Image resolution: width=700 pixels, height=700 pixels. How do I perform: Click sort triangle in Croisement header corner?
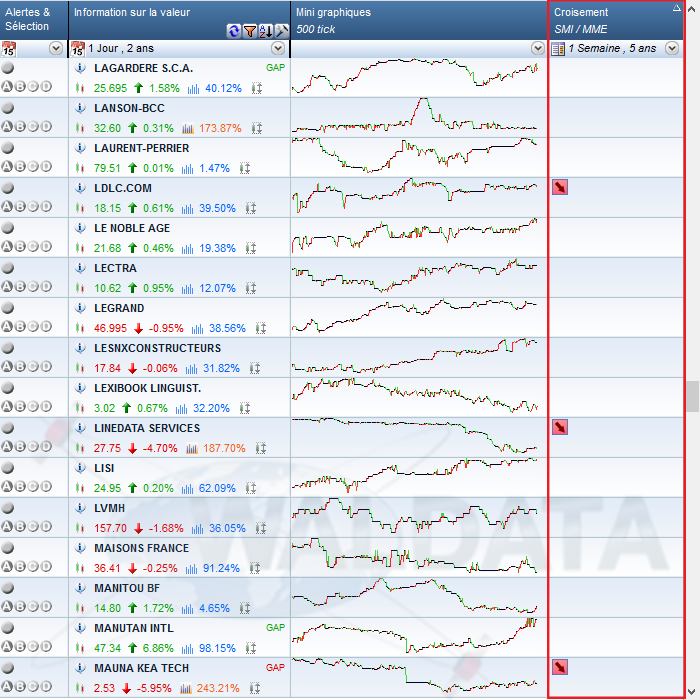tap(677, 7)
